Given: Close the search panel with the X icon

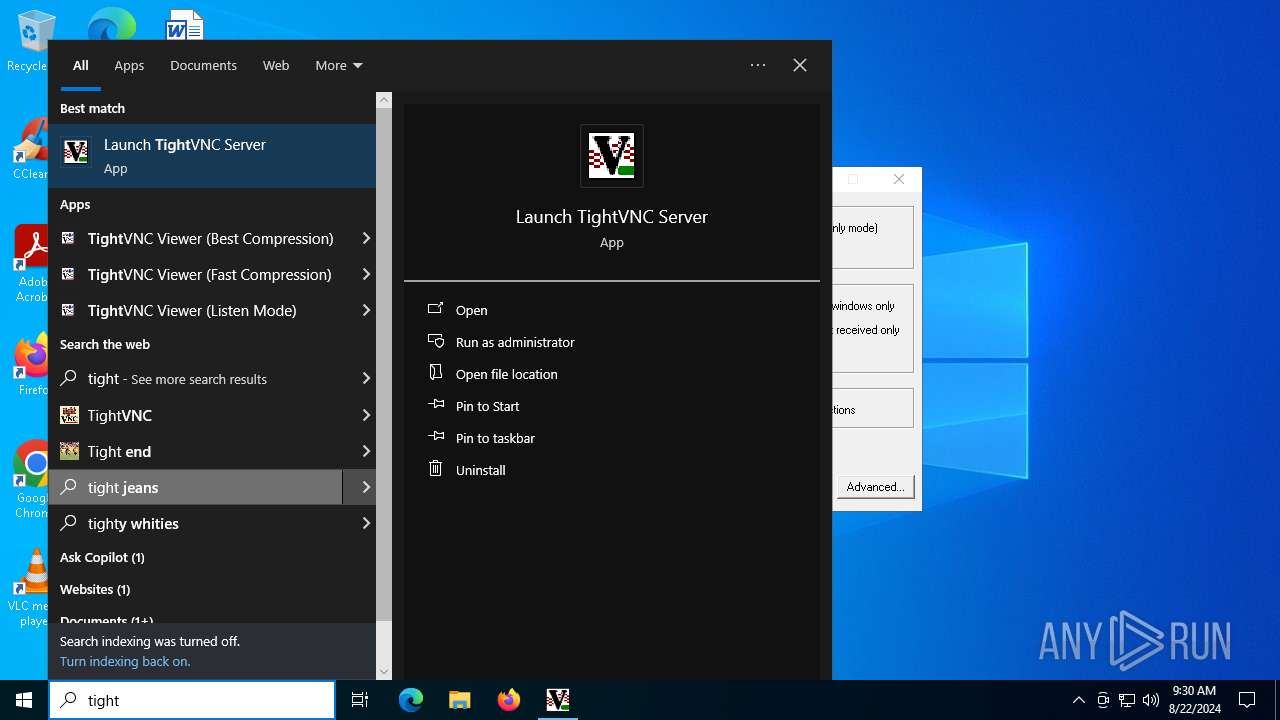Looking at the screenshot, I should point(800,65).
